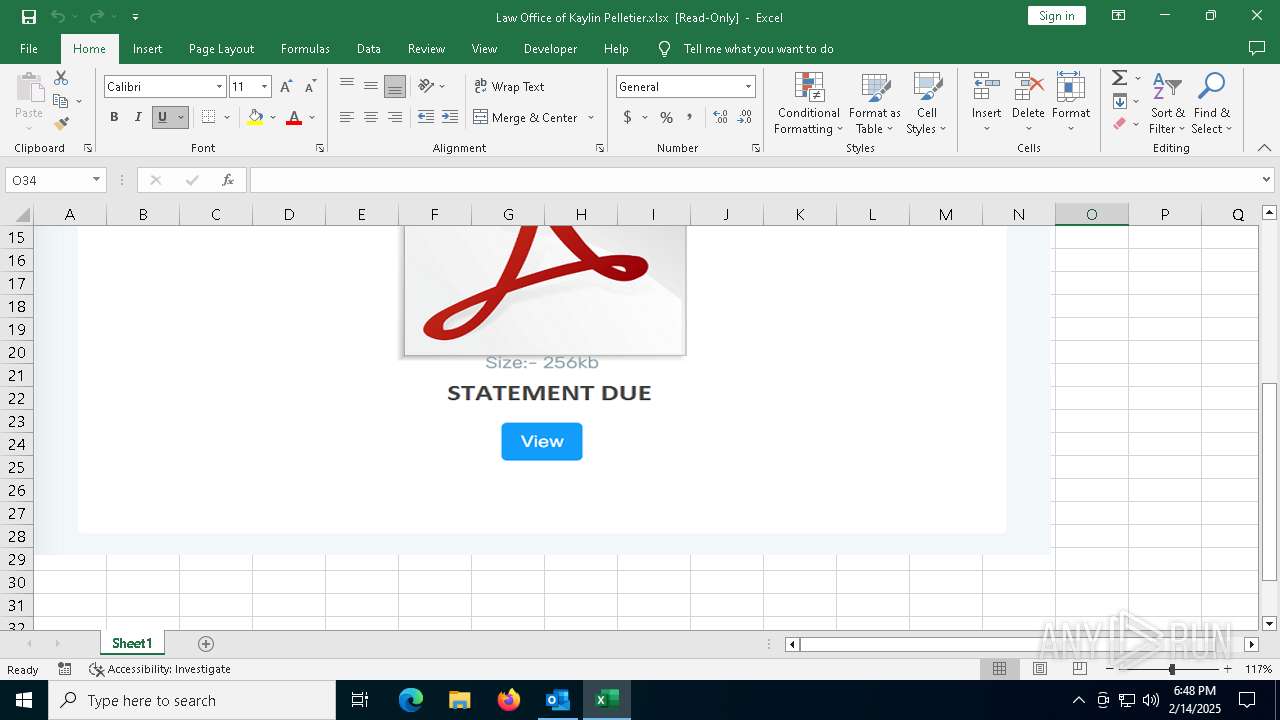Toggle Center alignment

point(371,117)
